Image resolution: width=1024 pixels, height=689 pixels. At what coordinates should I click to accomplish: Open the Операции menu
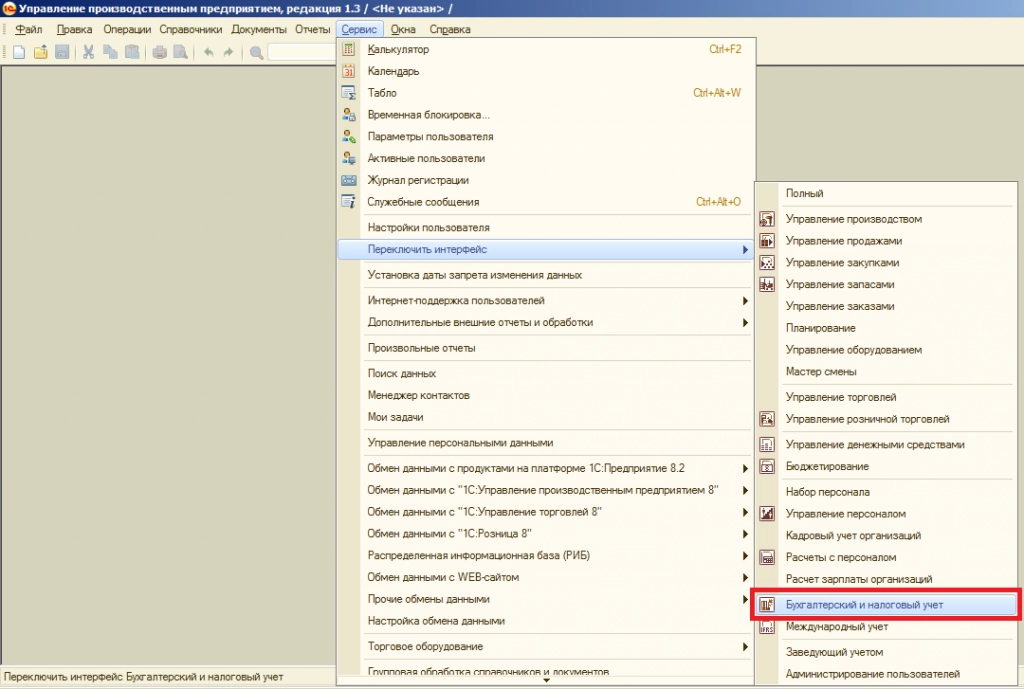127,29
